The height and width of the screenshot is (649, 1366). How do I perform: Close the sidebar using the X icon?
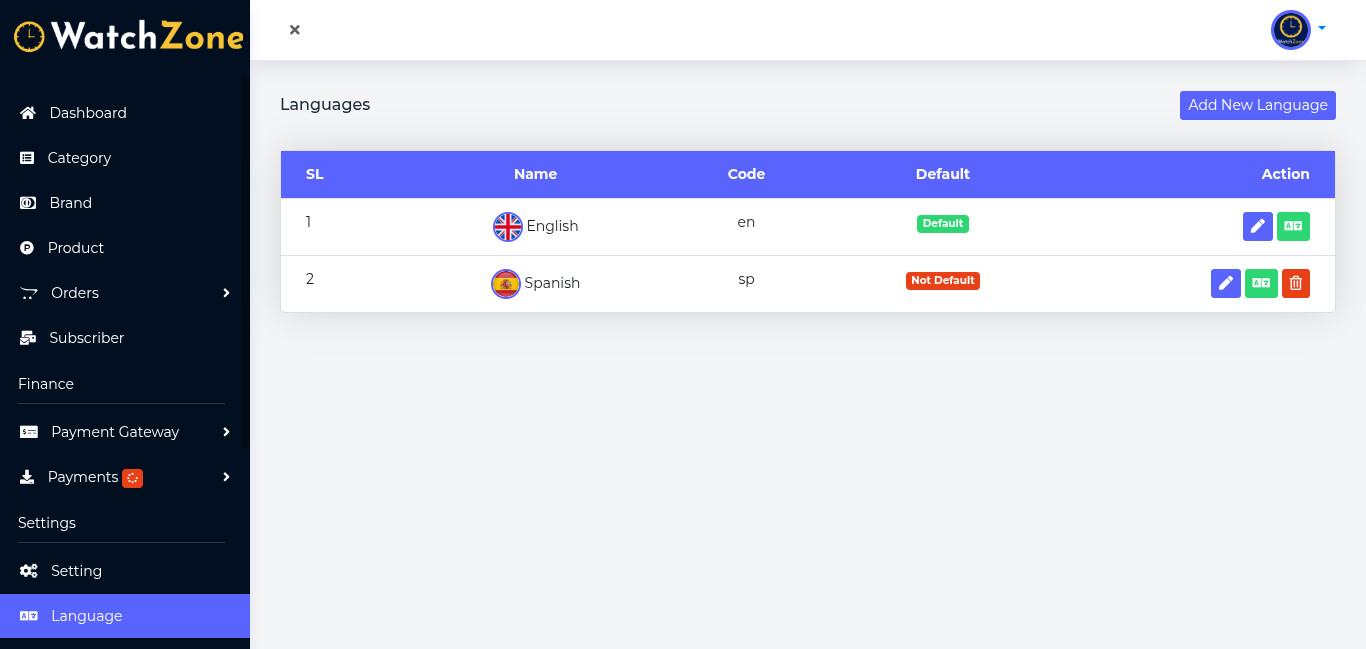(x=295, y=30)
